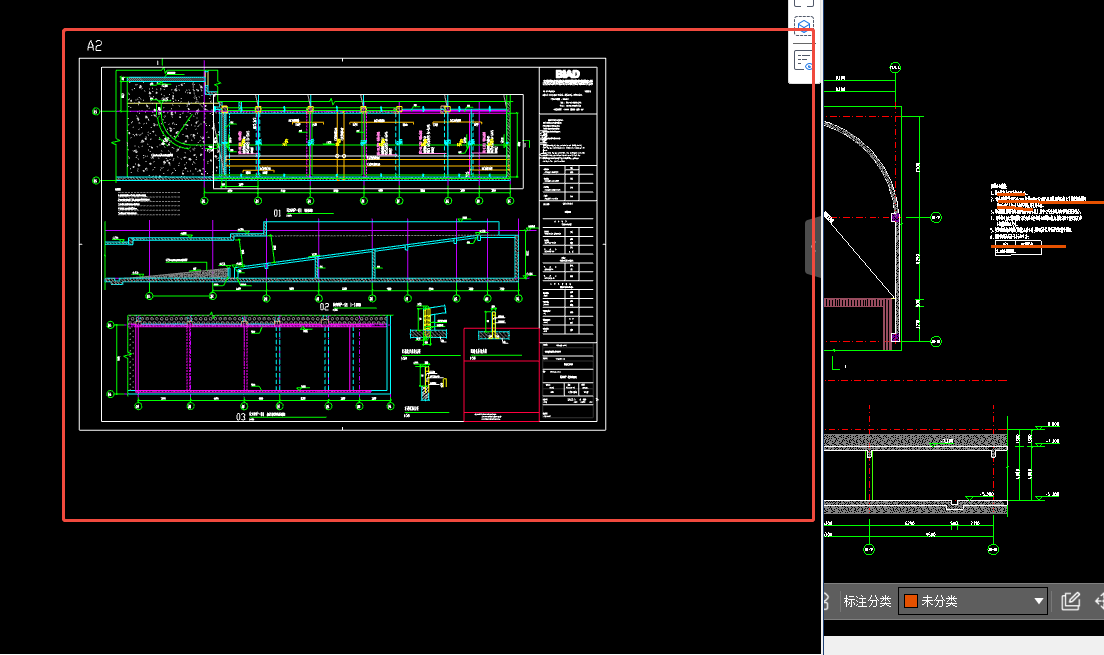Viewport: 1104px width, 655px height.
Task: Click the edit annotation pencil icon
Action: [x=1070, y=601]
